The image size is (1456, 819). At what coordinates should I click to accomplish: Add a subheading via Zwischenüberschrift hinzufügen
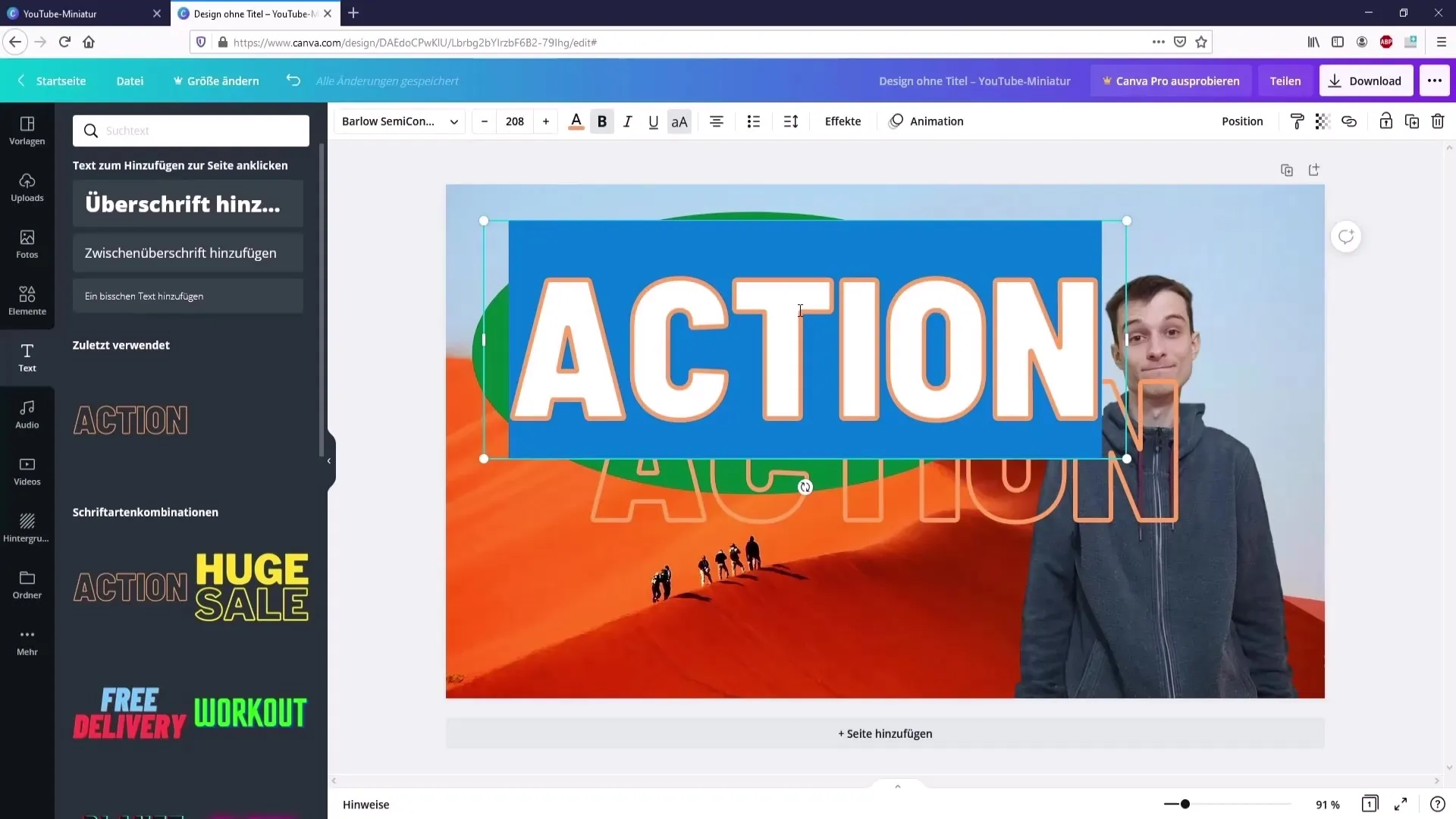pos(188,253)
